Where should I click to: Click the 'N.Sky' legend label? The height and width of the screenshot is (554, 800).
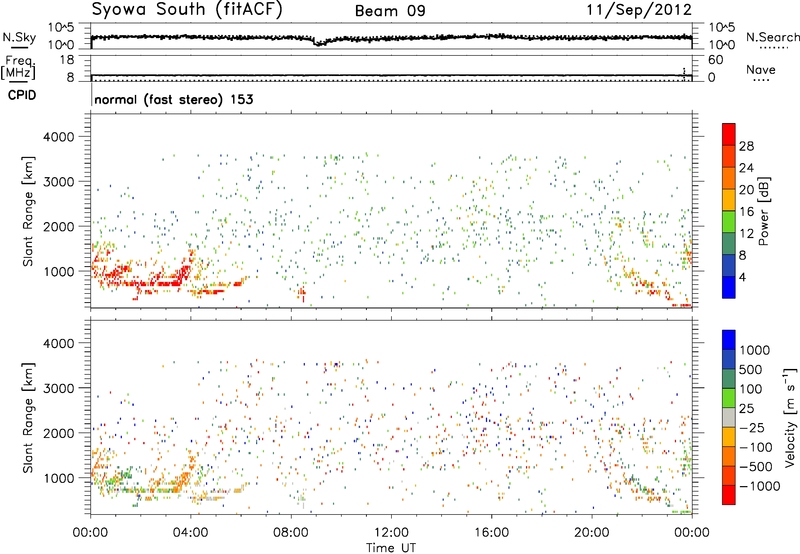point(19,37)
